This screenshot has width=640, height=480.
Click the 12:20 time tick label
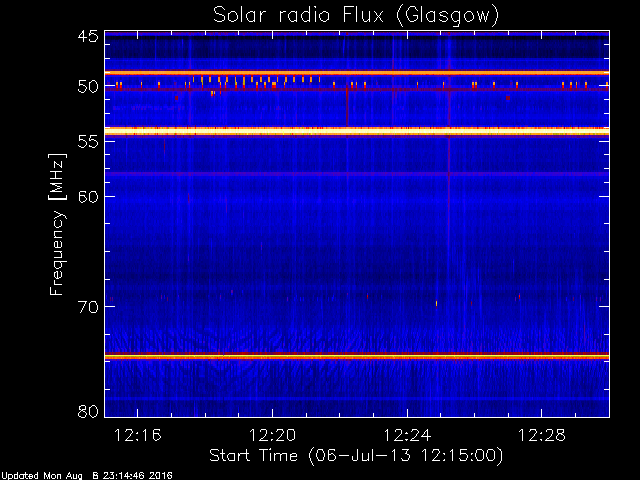click(272, 435)
